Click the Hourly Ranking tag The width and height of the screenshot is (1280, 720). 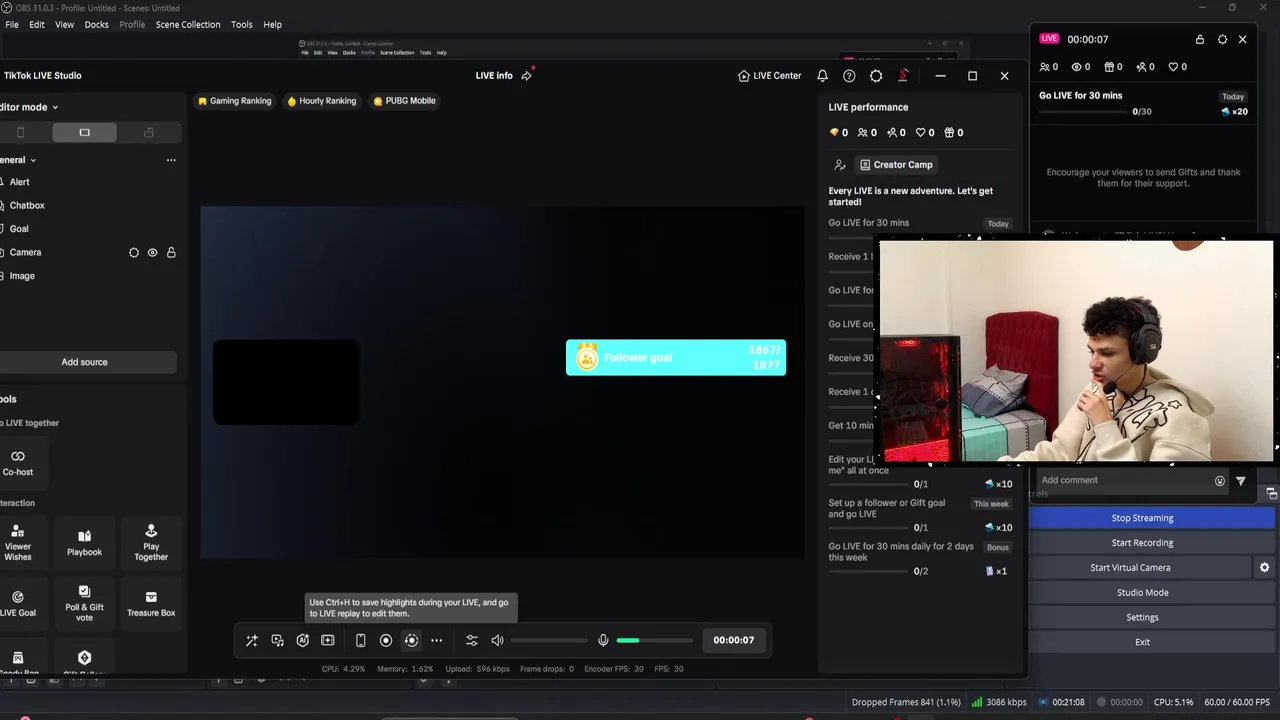point(322,101)
